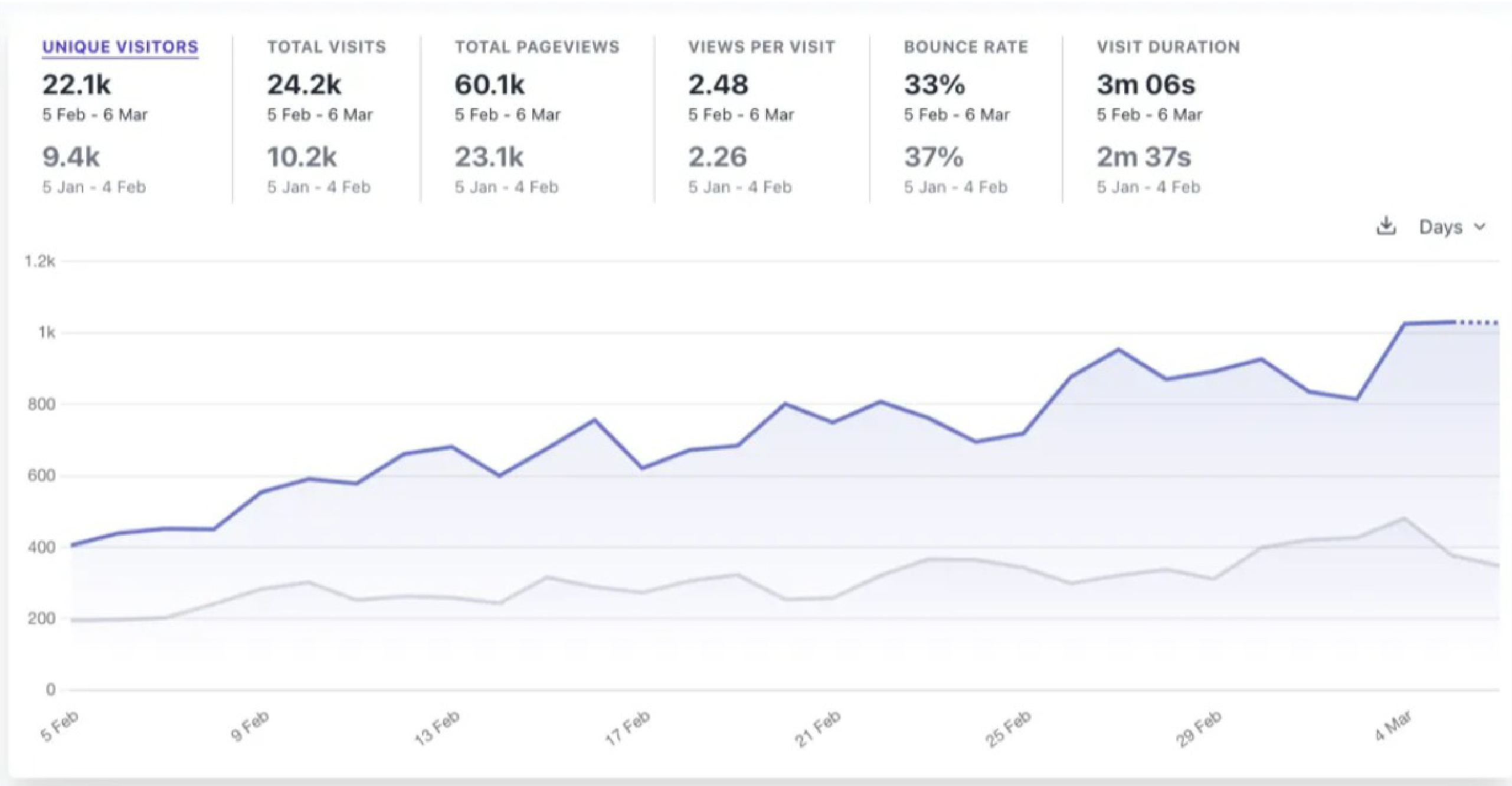Click the 24.2k total visits value
The image size is (1512, 786).
[x=304, y=85]
